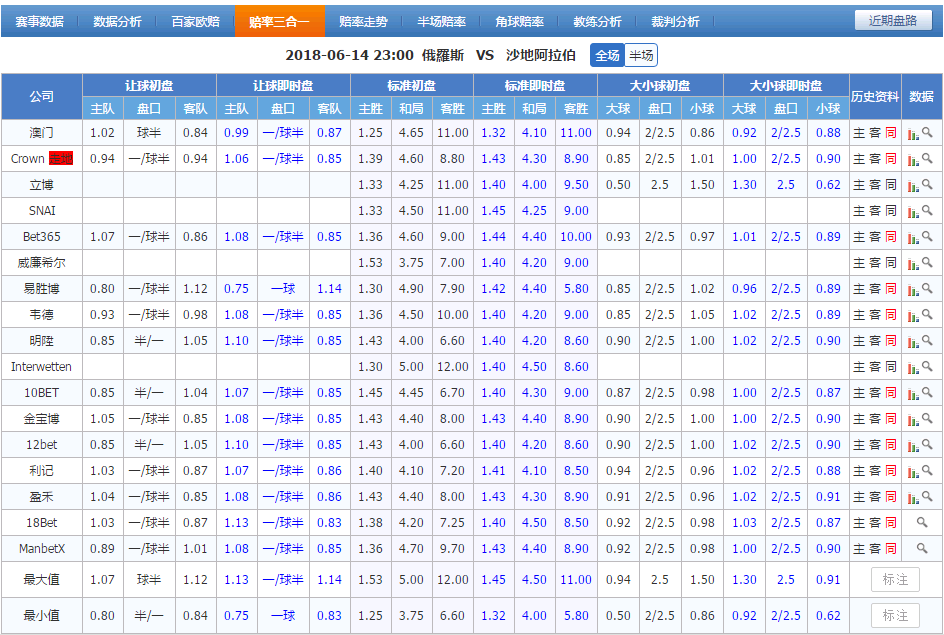Viewport: 944px width, 635px height.
Task: Click the 公司 column header
Action: click(x=42, y=96)
